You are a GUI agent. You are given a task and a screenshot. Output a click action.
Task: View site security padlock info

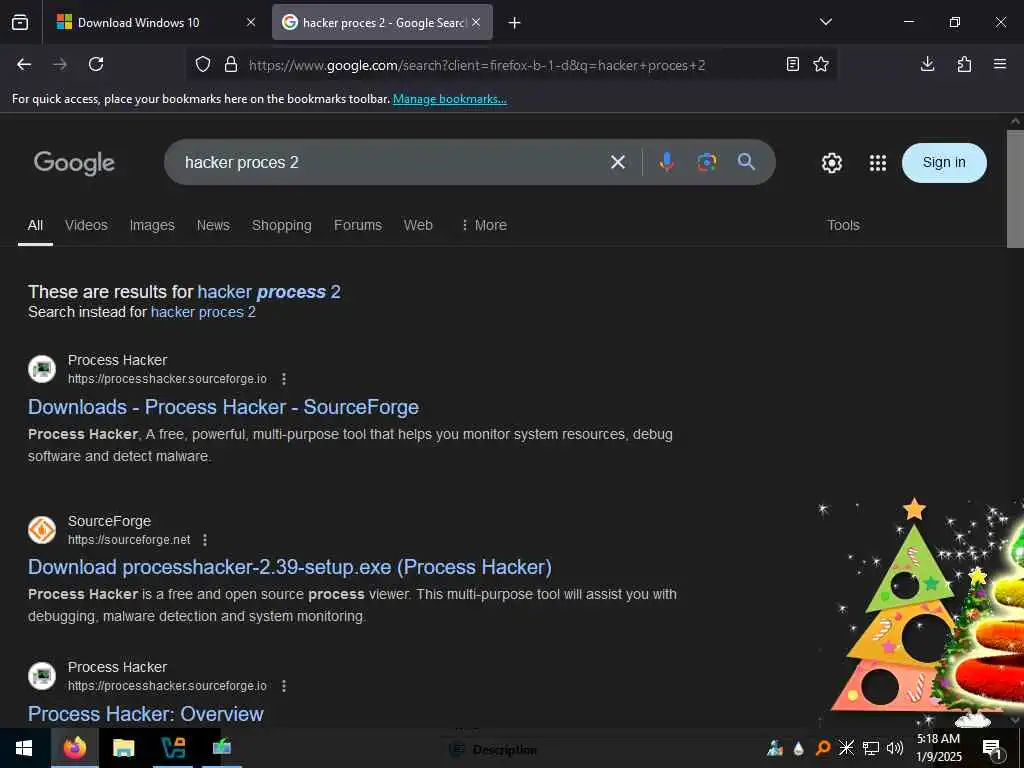[231, 64]
